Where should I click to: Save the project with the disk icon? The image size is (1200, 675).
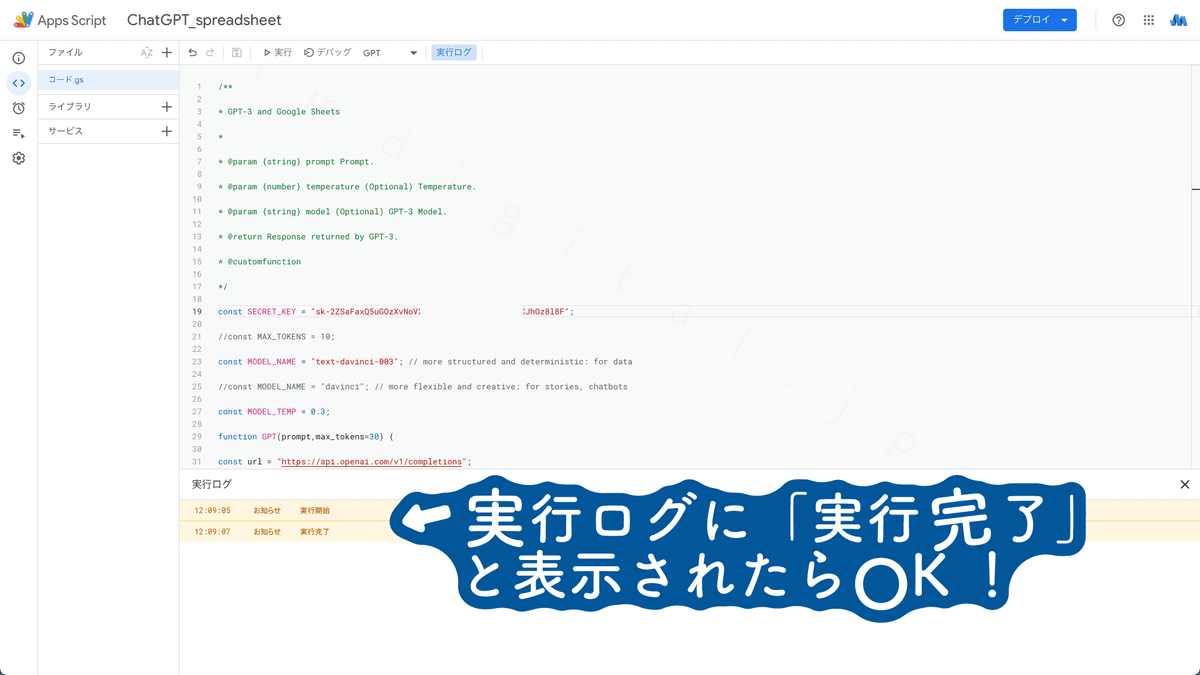click(x=237, y=53)
